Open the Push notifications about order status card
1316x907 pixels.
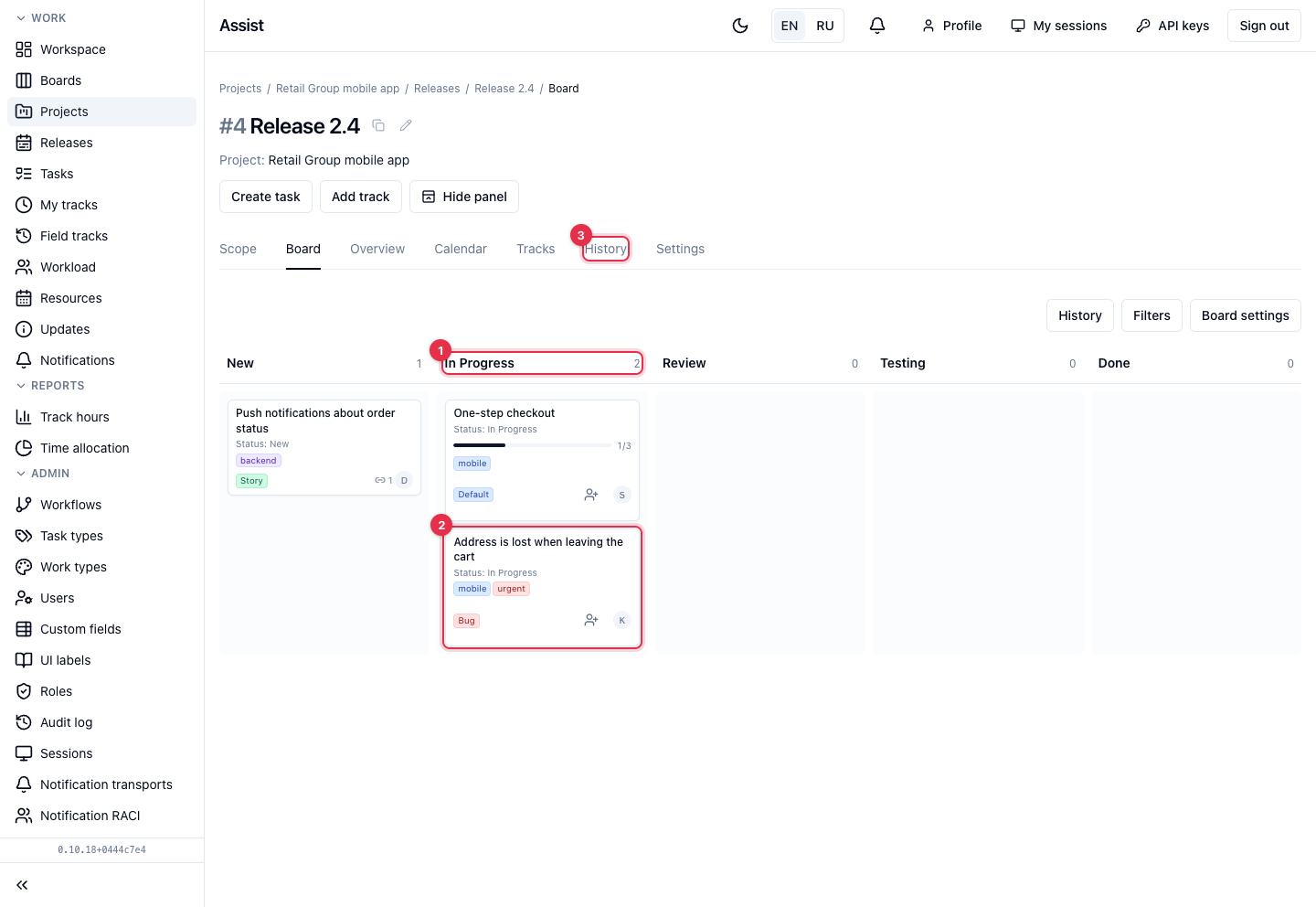(x=324, y=447)
